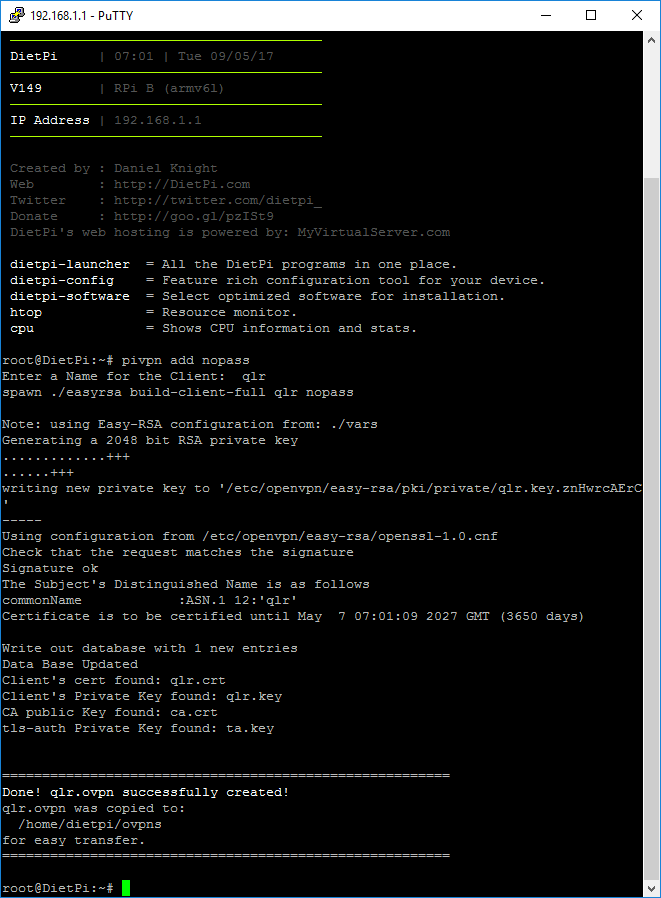Click the IP Address value 192.168.1.1
This screenshot has width=661, height=898.
click(x=158, y=120)
